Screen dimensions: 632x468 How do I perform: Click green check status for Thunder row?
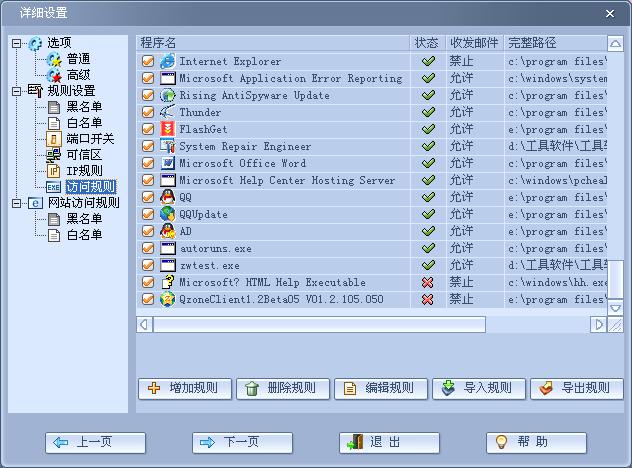(428, 112)
